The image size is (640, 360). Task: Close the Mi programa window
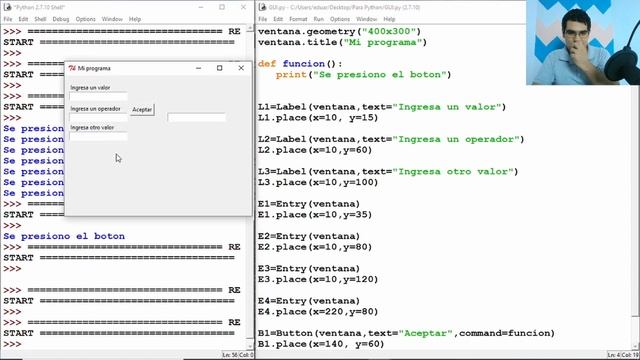coord(241,68)
